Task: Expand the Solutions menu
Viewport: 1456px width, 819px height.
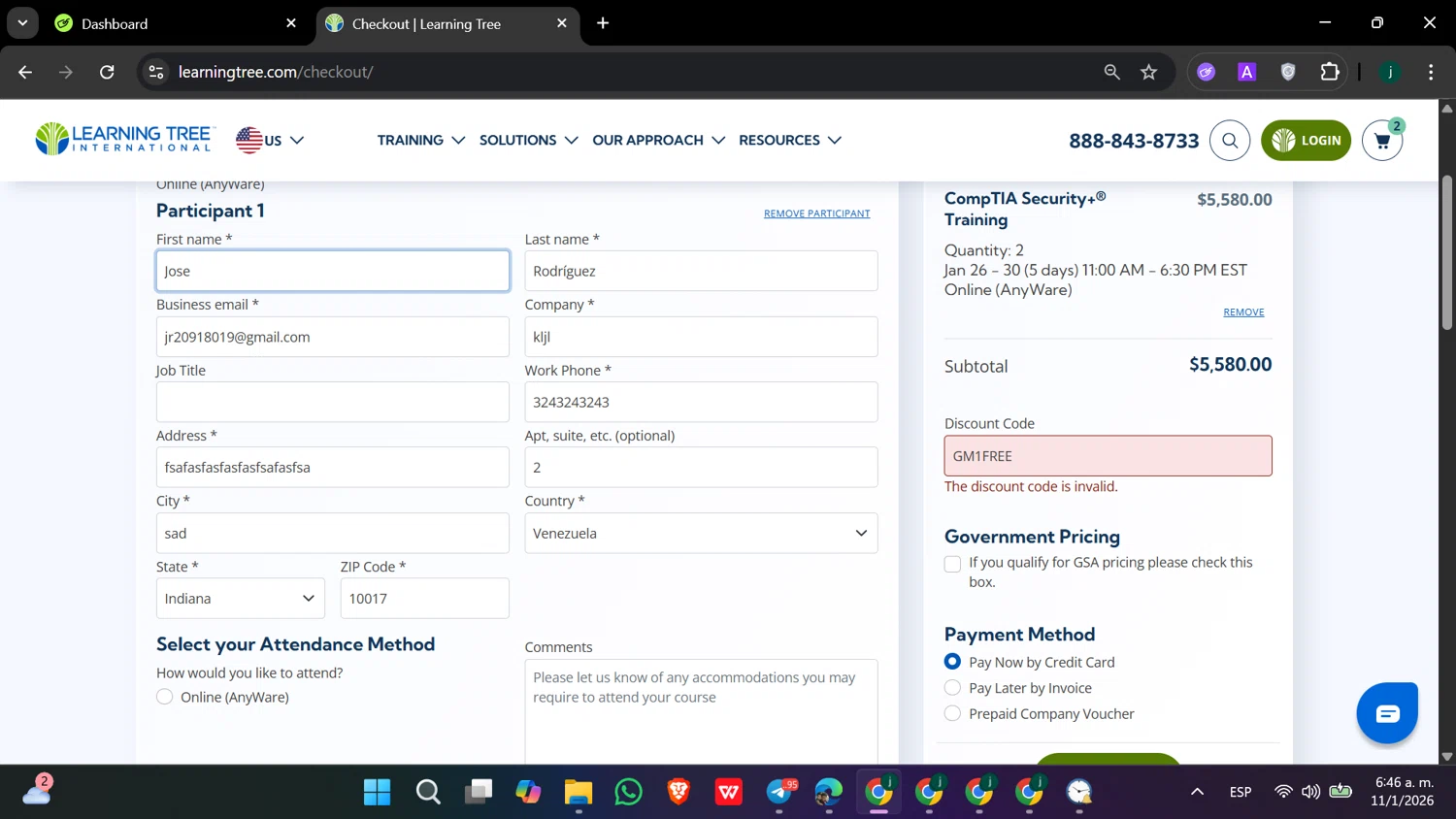Action: coord(529,141)
